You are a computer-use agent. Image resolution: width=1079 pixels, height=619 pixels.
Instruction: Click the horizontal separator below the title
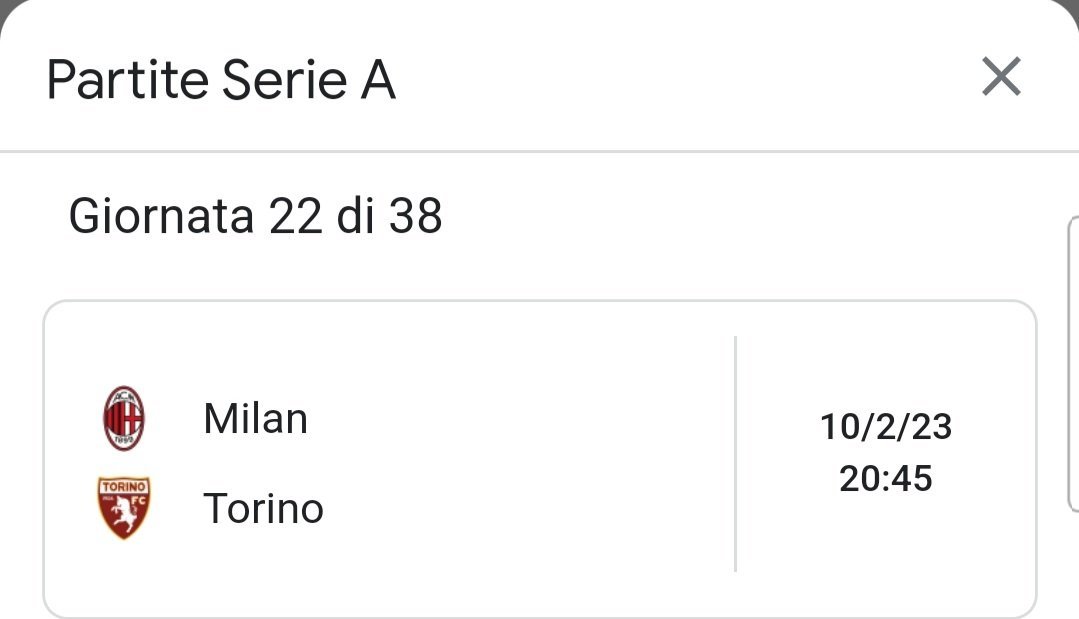[540, 152]
